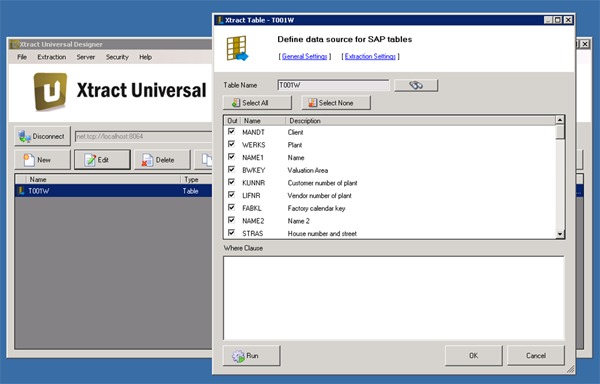Confirm the dialog with the OK button
The height and width of the screenshot is (384, 600).
tap(473, 356)
